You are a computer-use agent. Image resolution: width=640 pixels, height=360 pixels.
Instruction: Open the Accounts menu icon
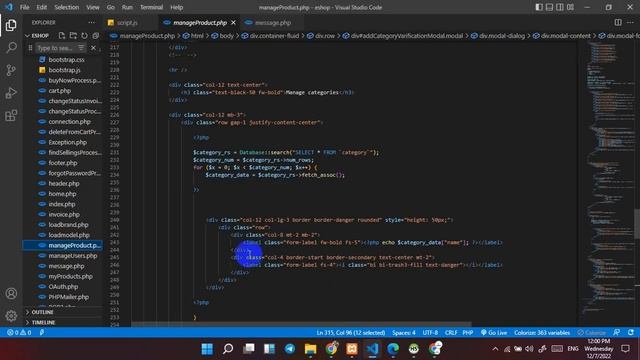(x=11, y=293)
